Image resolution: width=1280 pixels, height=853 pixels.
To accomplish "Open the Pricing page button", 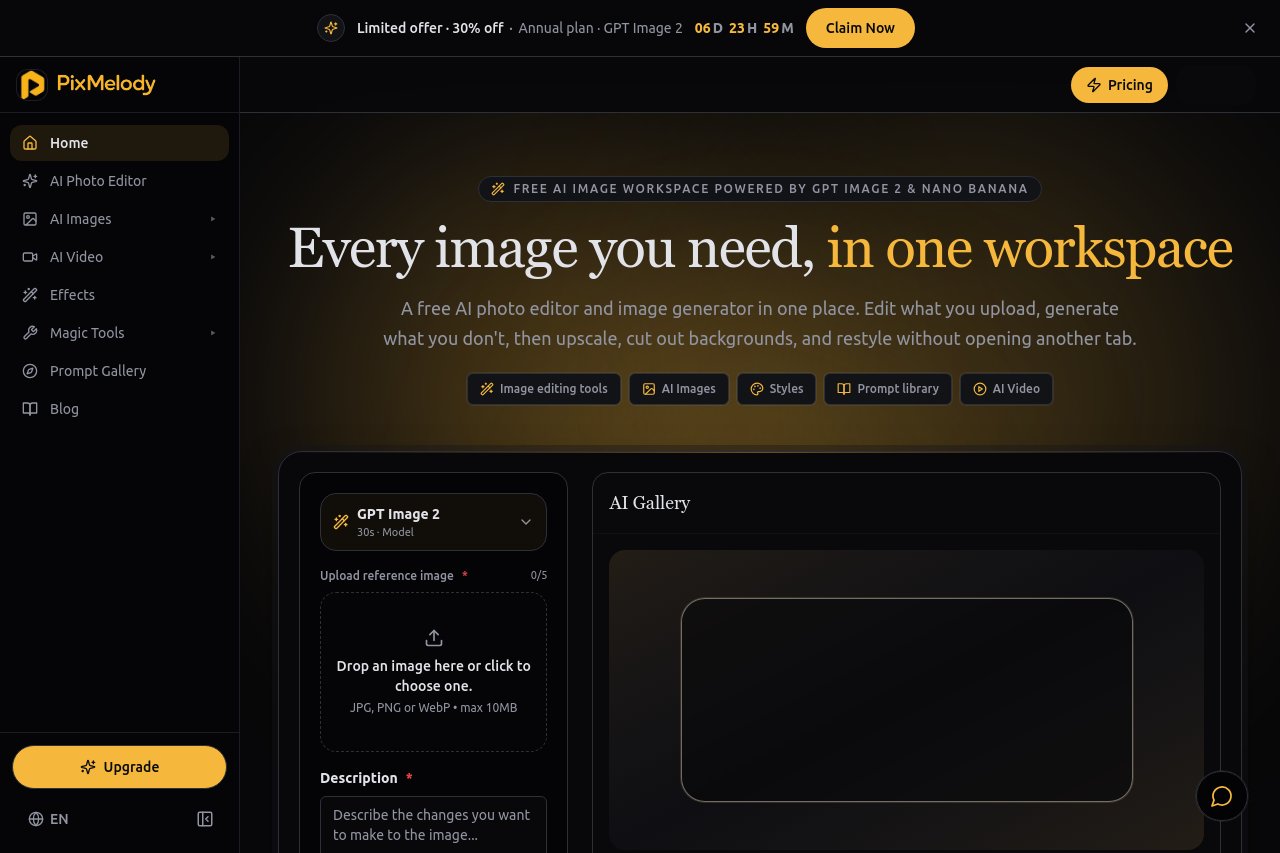I will click(1119, 85).
